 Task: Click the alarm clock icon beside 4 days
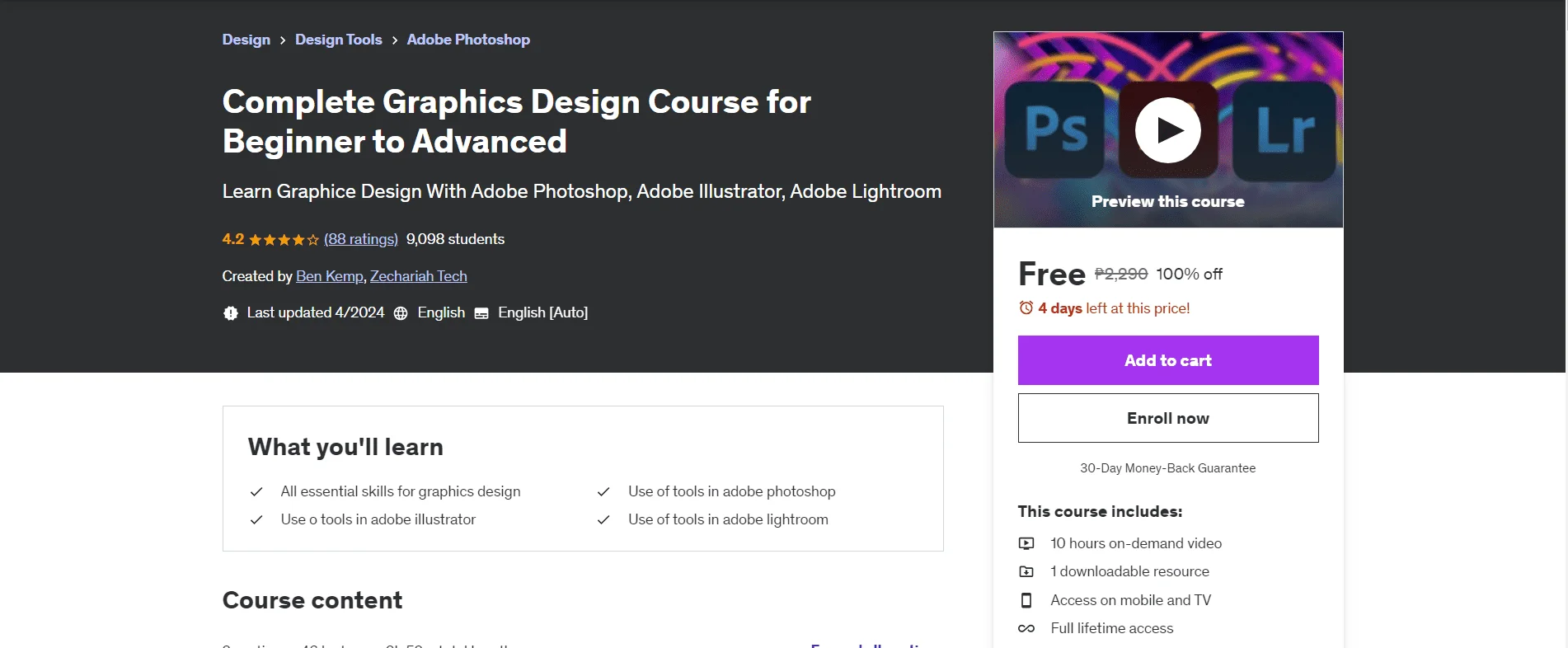1026,308
